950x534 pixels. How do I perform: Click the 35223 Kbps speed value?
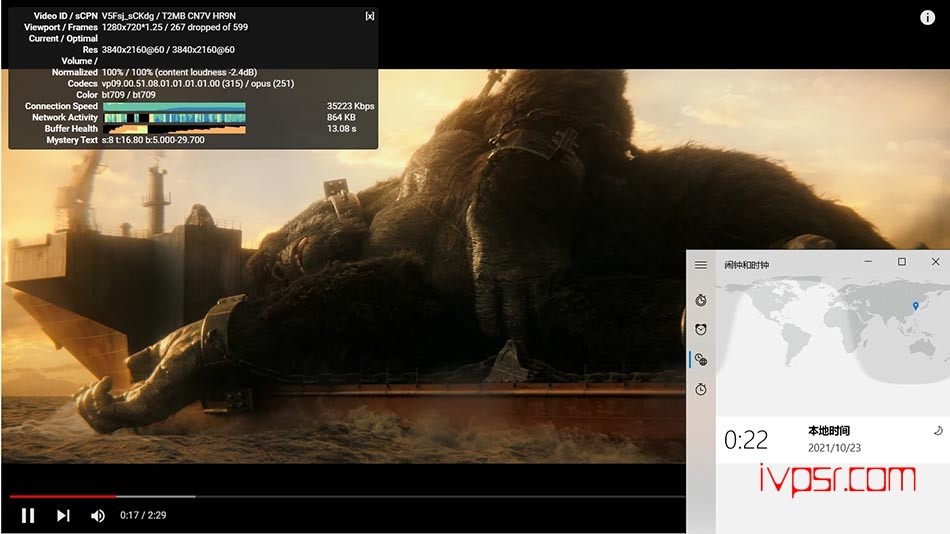point(350,106)
